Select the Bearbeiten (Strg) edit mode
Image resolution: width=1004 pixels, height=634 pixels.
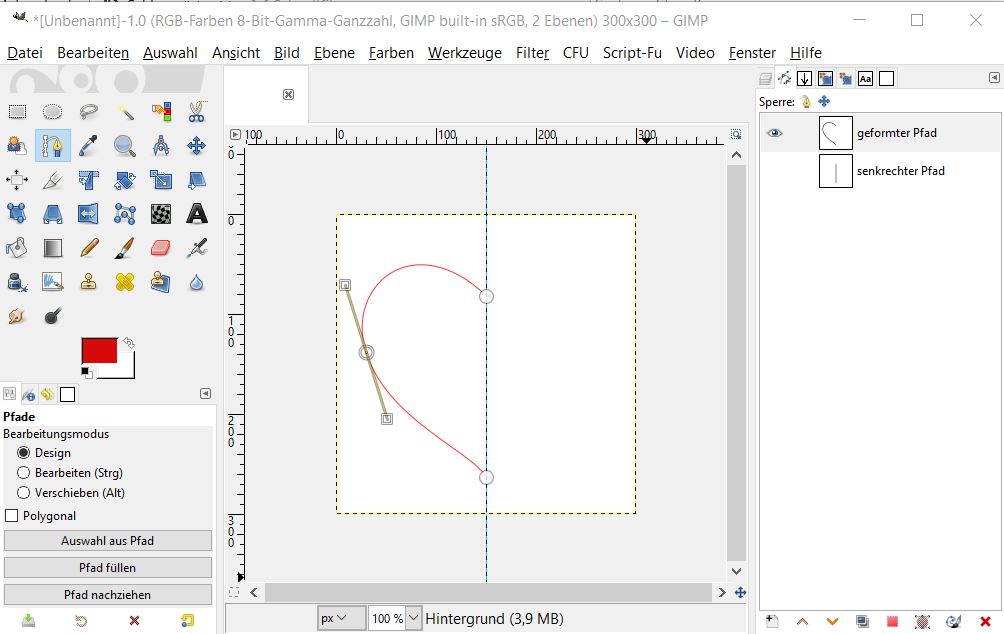24,473
